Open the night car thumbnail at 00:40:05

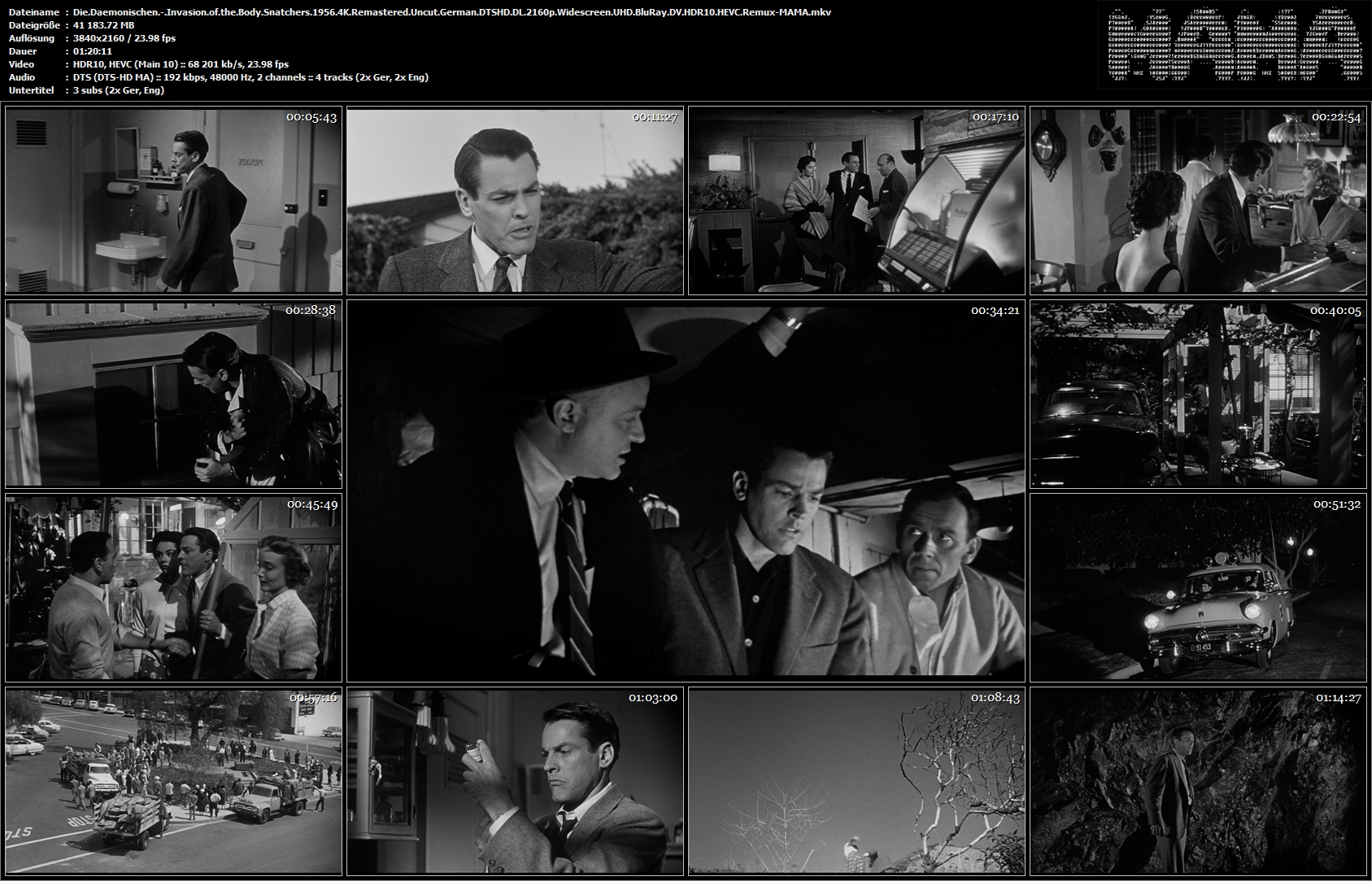pyautogui.click(x=1198, y=395)
